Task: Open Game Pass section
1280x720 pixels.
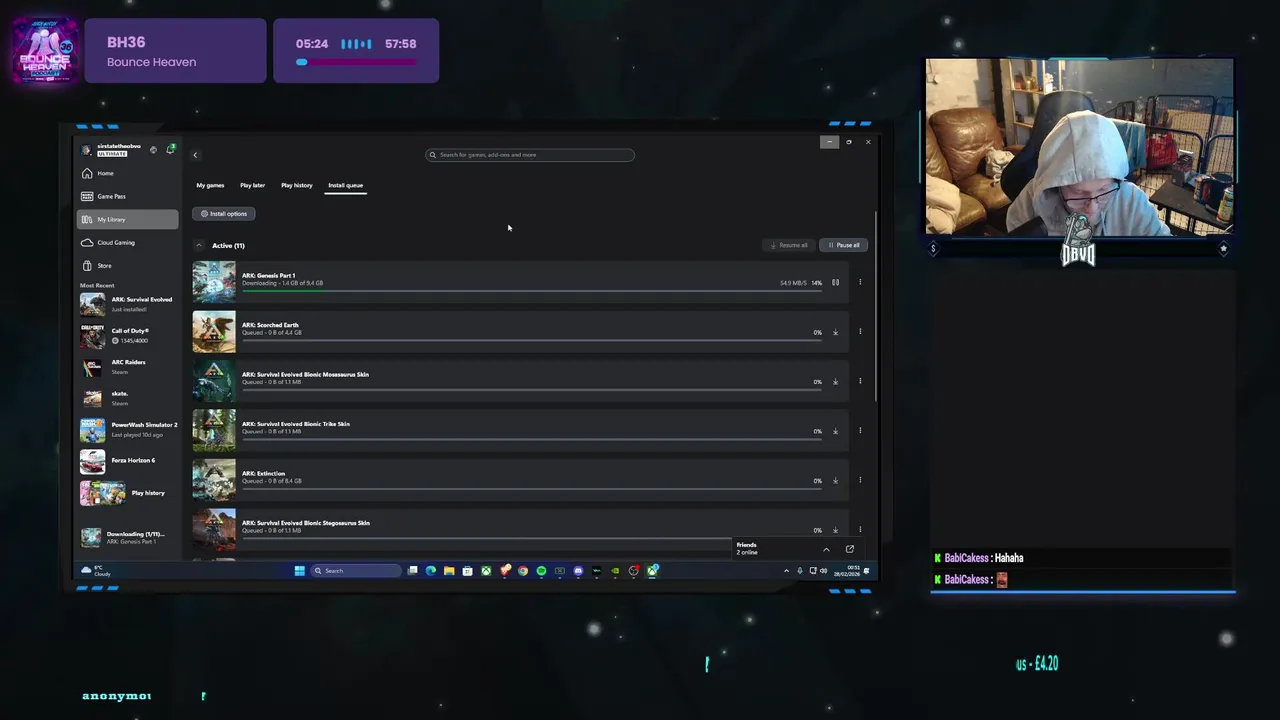Action: pos(128,196)
